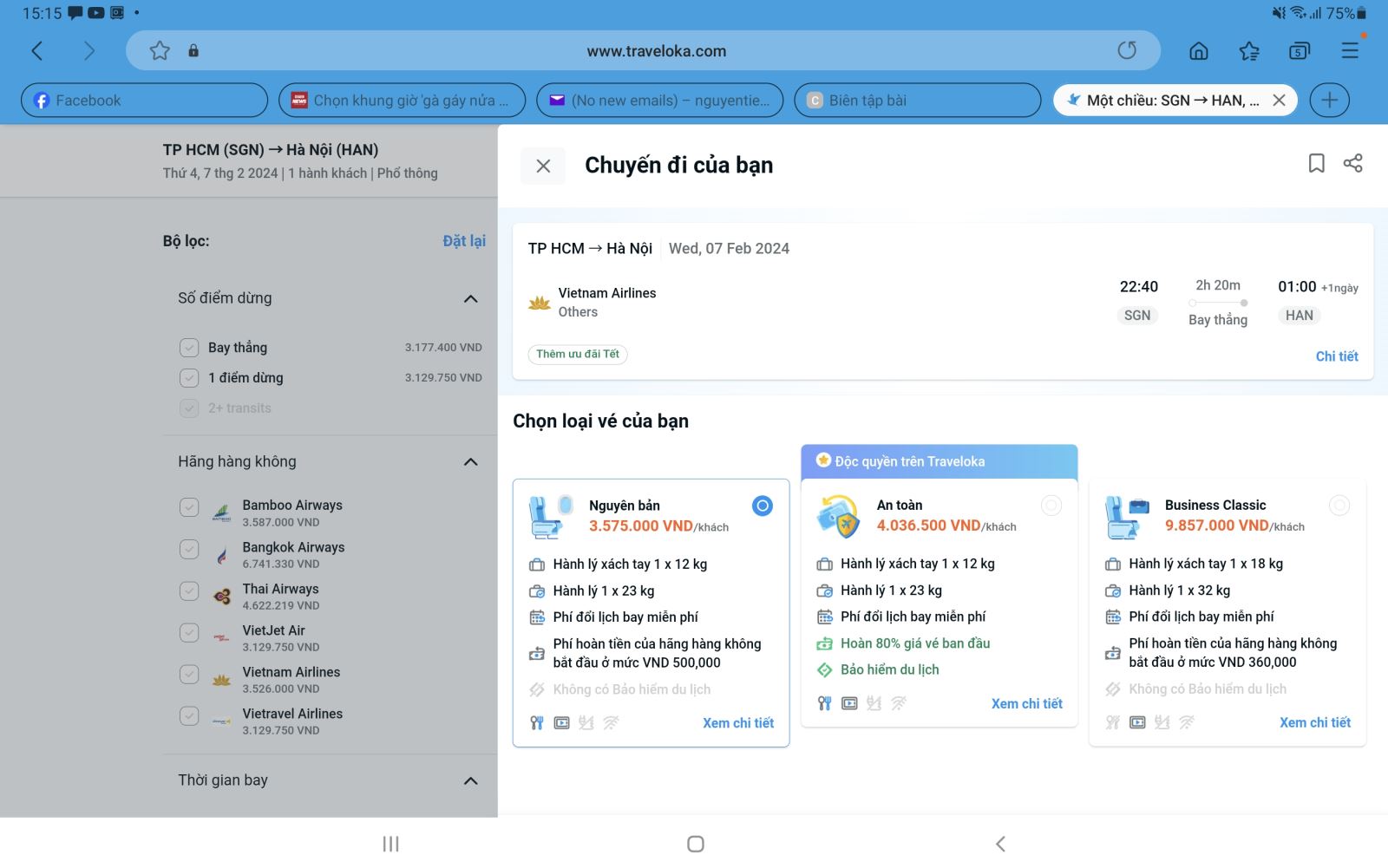This screenshot has height=868, width=1388.
Task: Collapse the Hãng hàng không filter section
Action: [470, 462]
